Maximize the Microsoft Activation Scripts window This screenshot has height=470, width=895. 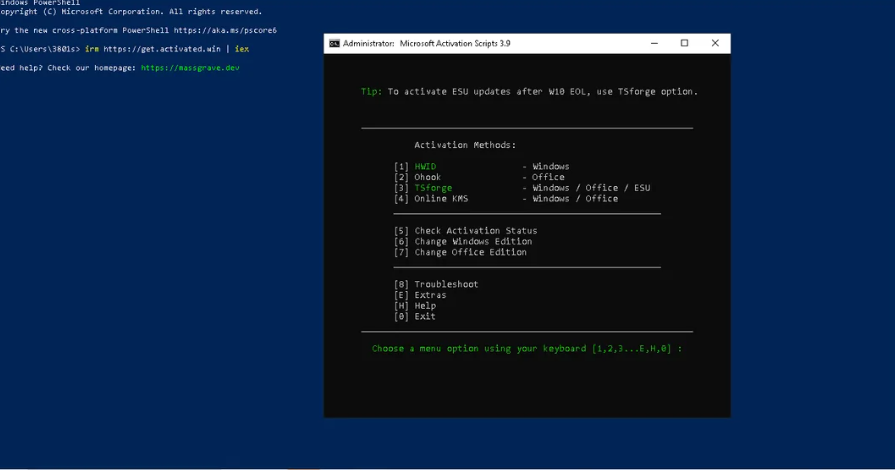click(684, 43)
